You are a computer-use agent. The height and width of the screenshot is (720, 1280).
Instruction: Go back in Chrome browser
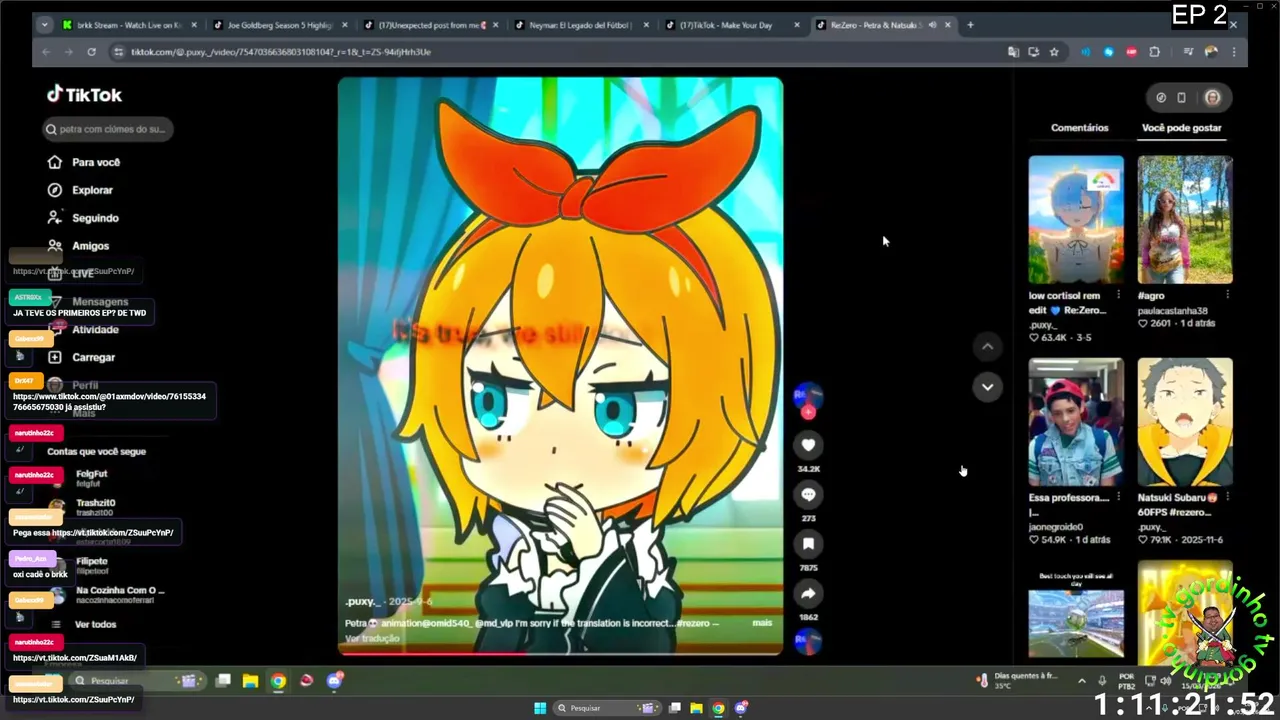(45, 52)
